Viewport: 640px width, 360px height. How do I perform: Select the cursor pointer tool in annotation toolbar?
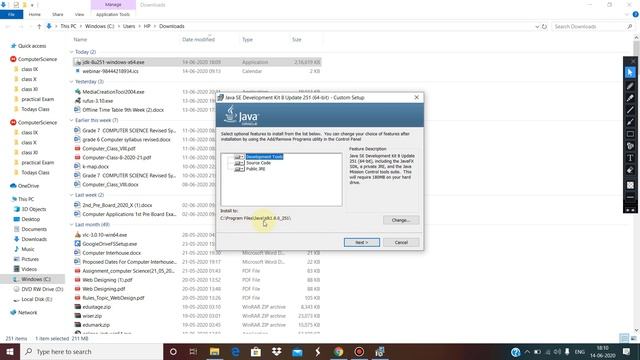[x=630, y=73]
